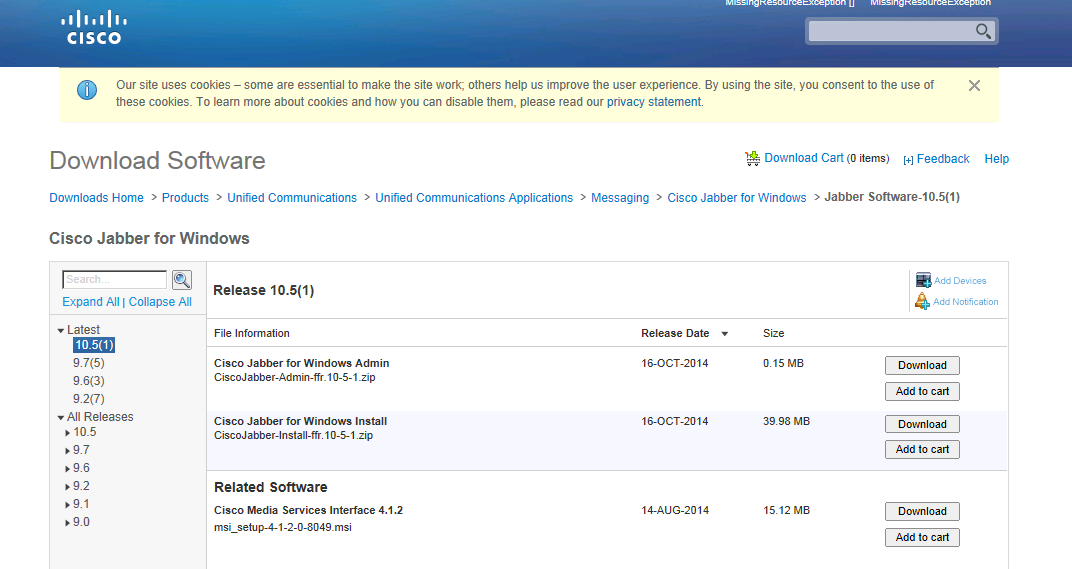Screen dimensions: 1072x569
Task: Click the File Information column header
Action: [x=252, y=333]
